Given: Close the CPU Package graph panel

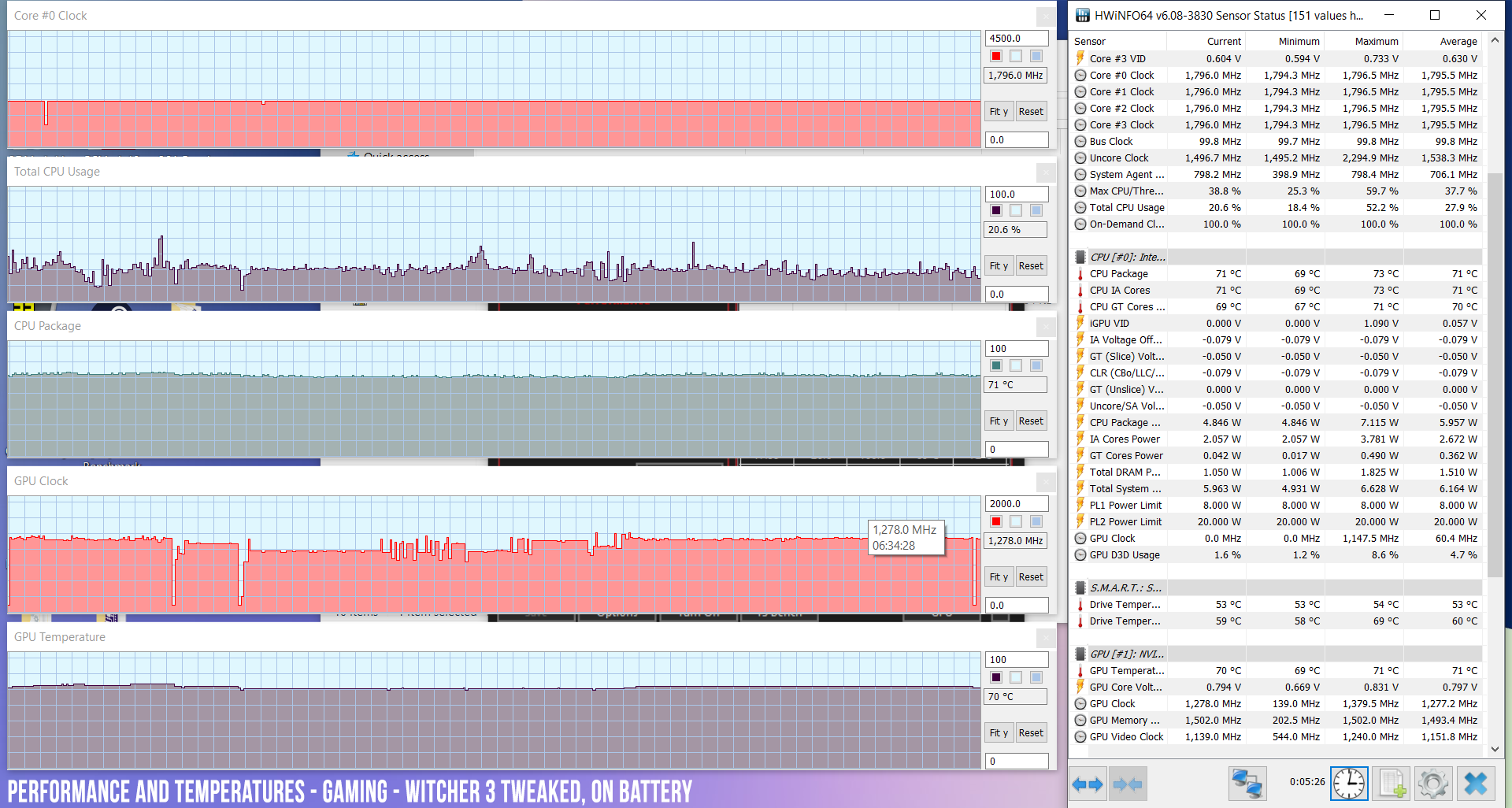Looking at the screenshot, I should pyautogui.click(x=1046, y=326).
